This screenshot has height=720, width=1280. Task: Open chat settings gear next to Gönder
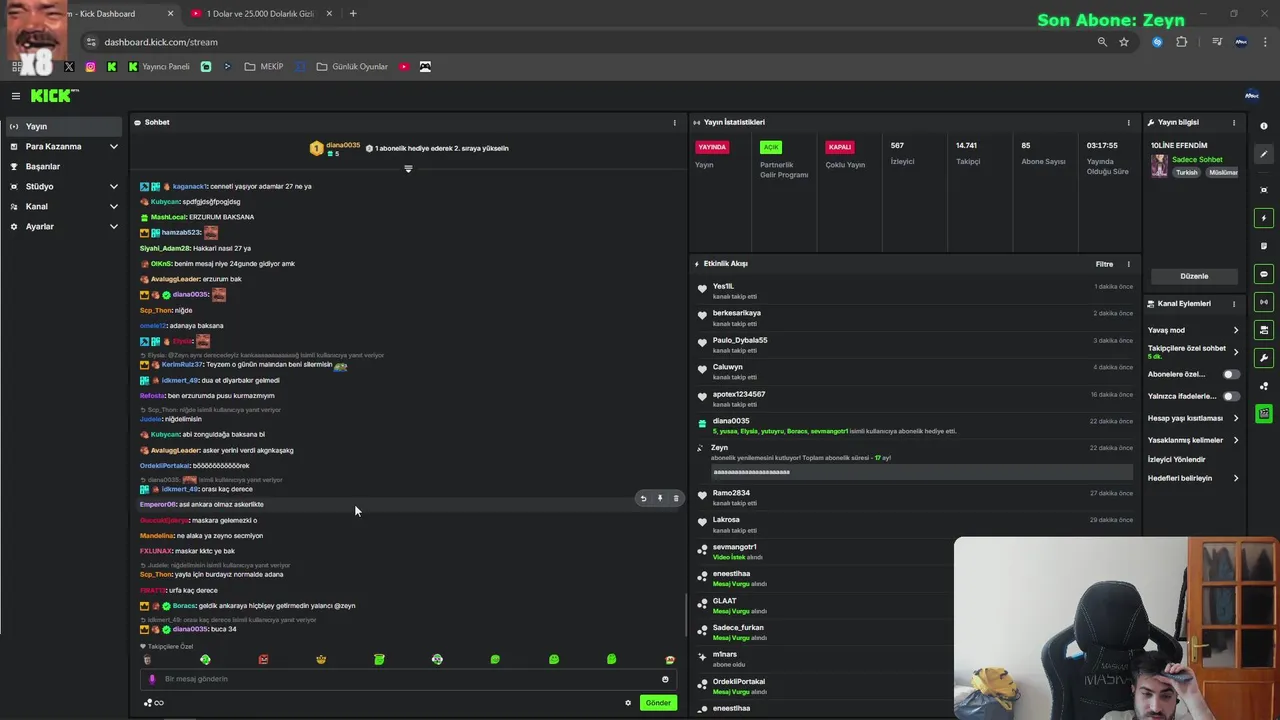[x=628, y=703]
